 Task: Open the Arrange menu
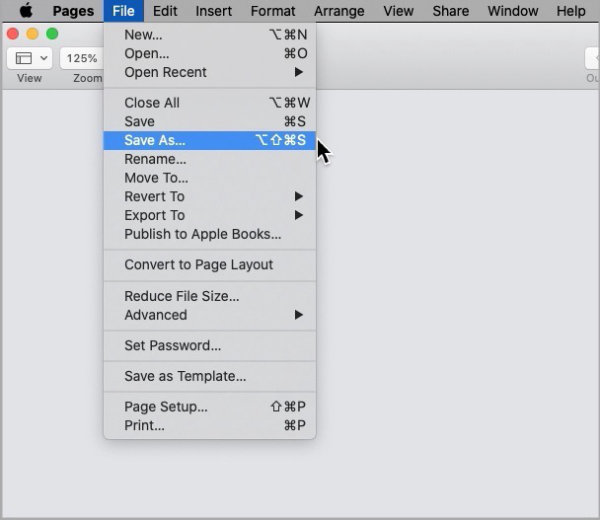tap(339, 11)
